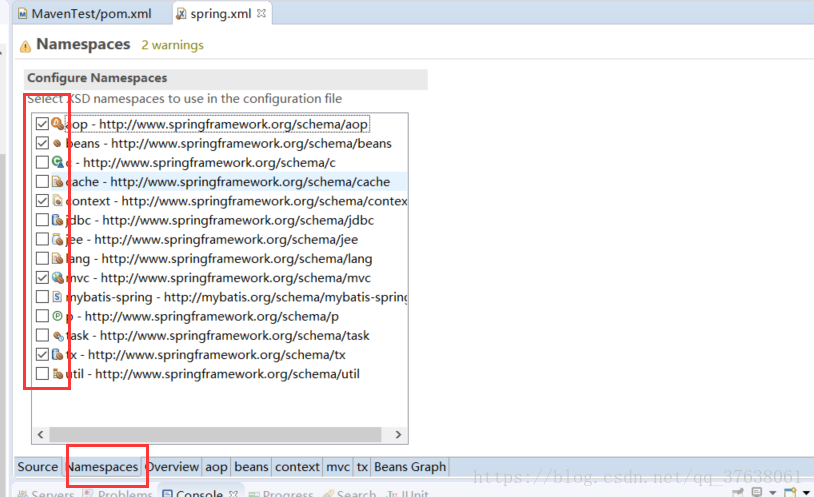Image resolution: width=814 pixels, height=497 pixels.
Task: Click the util namespace icon
Action: coord(58,374)
